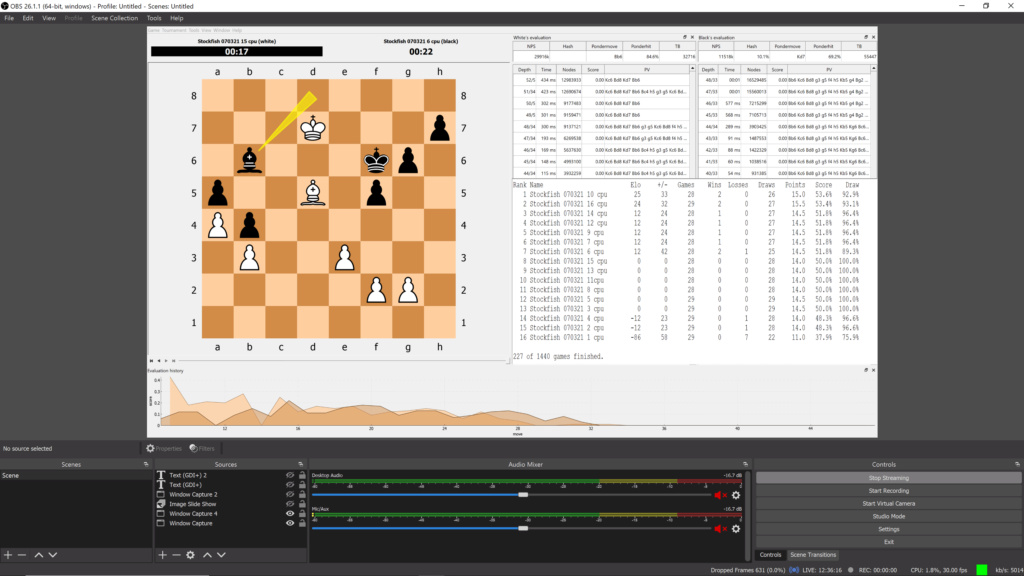Open the File menu
This screenshot has height=576, width=1024.
point(9,18)
